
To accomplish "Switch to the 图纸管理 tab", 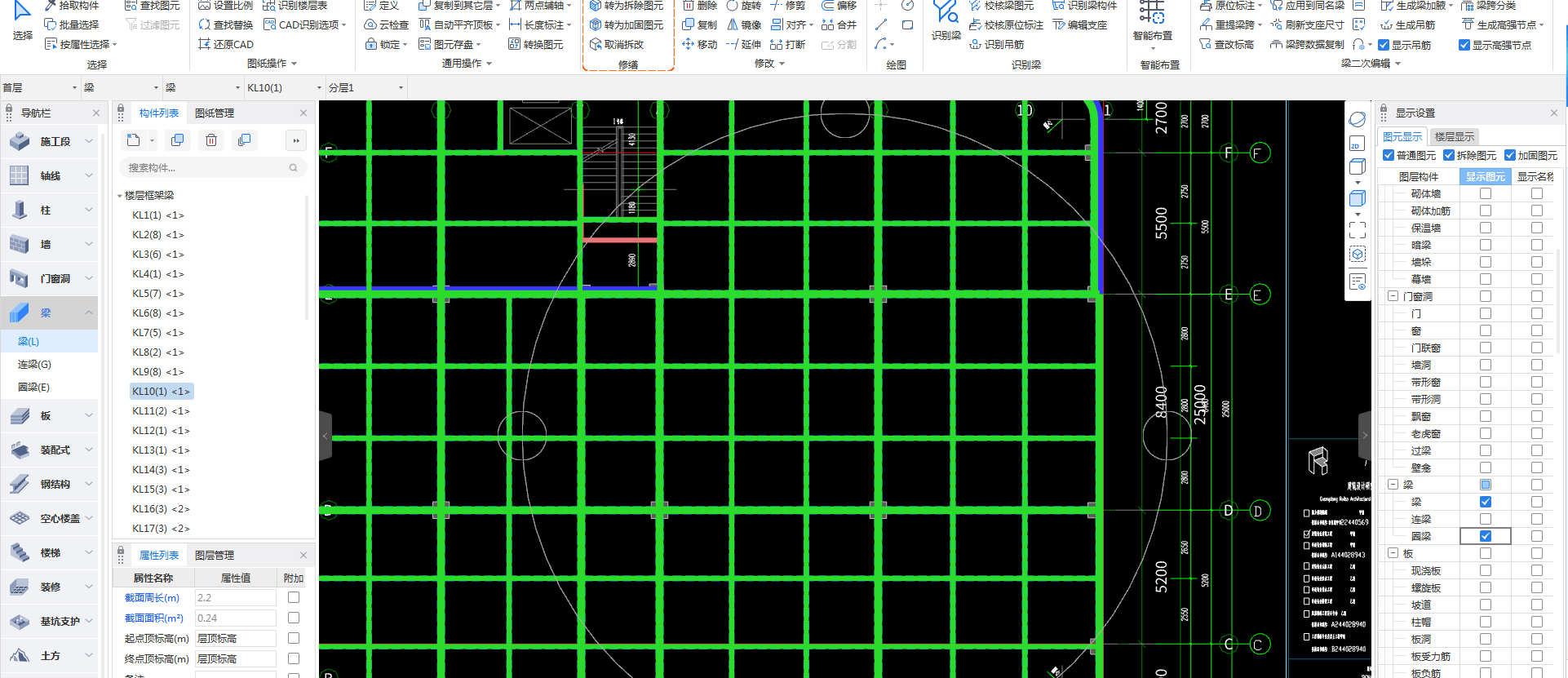I will point(215,113).
